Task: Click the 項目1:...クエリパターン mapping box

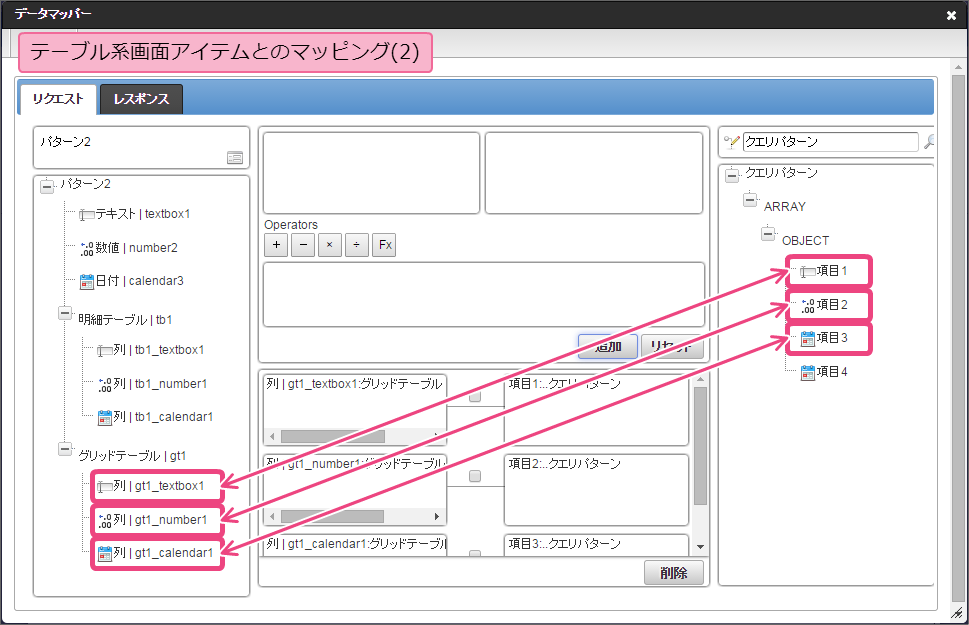Action: (596, 409)
